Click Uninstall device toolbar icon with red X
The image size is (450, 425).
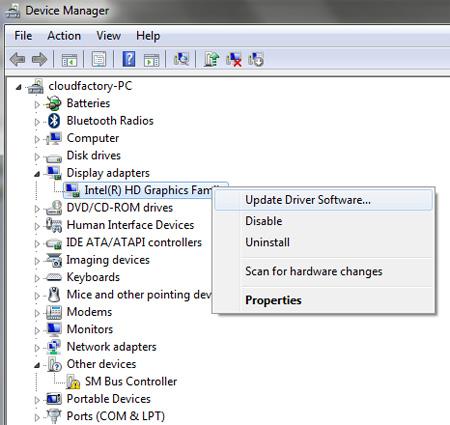pos(234,59)
